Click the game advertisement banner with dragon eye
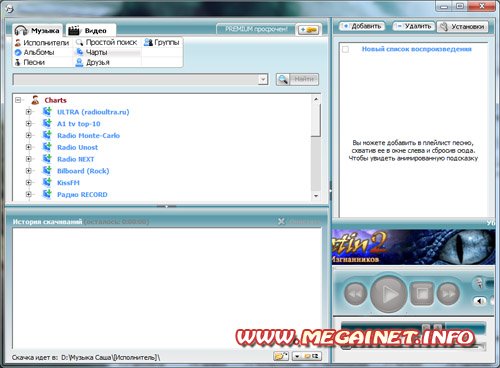Screen dimensions: 500x368 click(413, 247)
